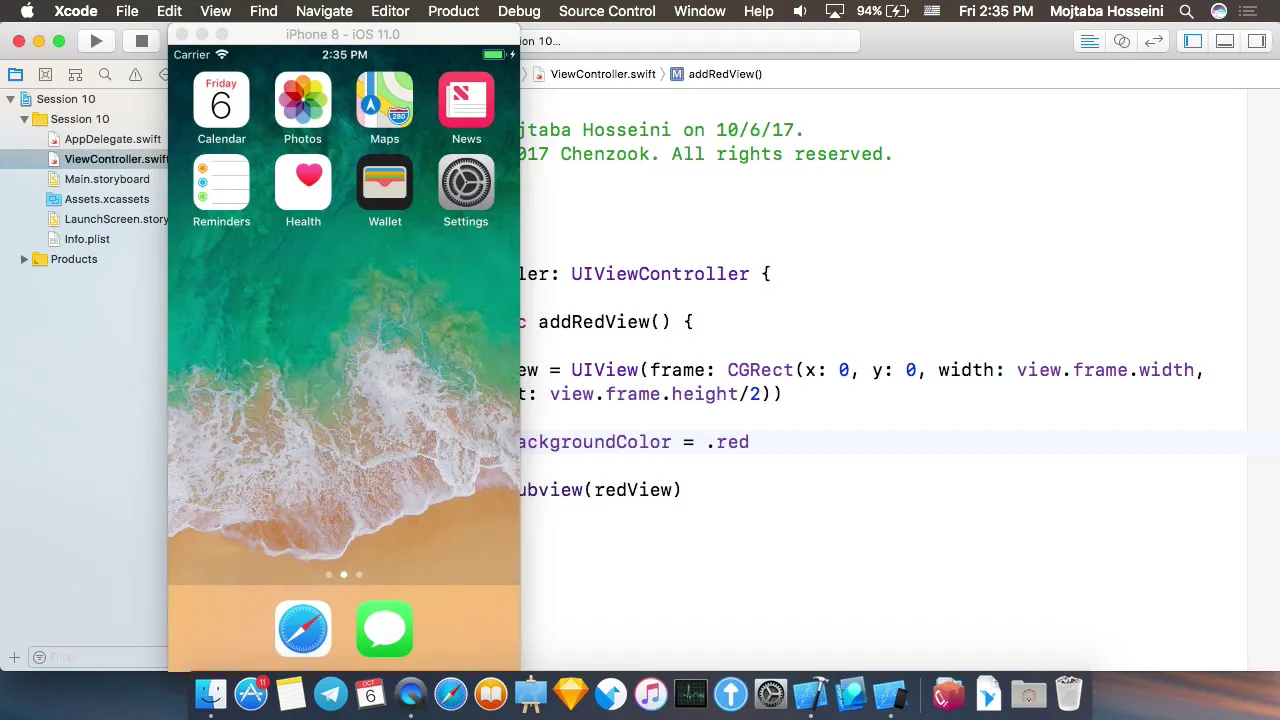This screenshot has width=1280, height=720.
Task: Open the Find navigator magnifier
Action: (105, 75)
